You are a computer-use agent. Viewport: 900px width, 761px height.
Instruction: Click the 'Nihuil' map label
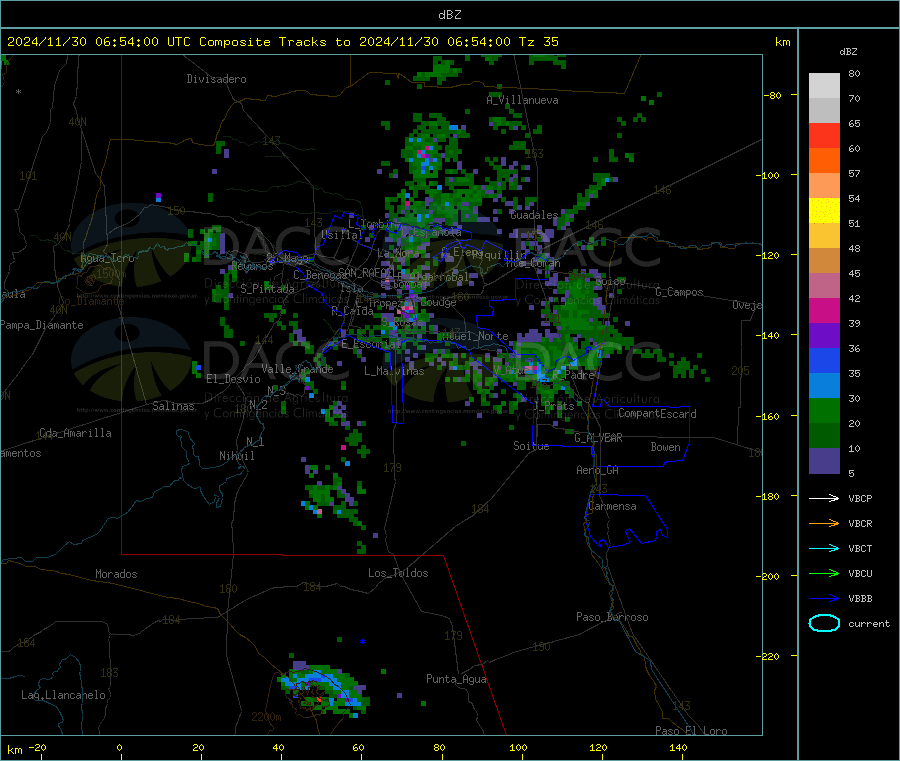pos(236,456)
